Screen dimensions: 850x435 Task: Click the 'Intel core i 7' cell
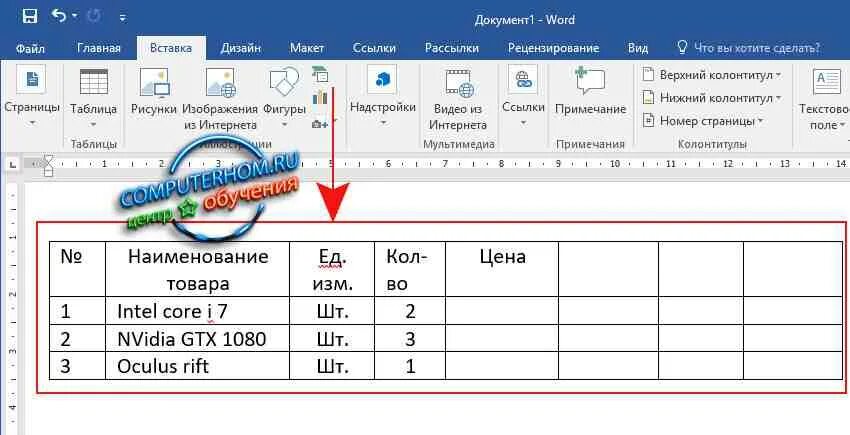[198, 311]
